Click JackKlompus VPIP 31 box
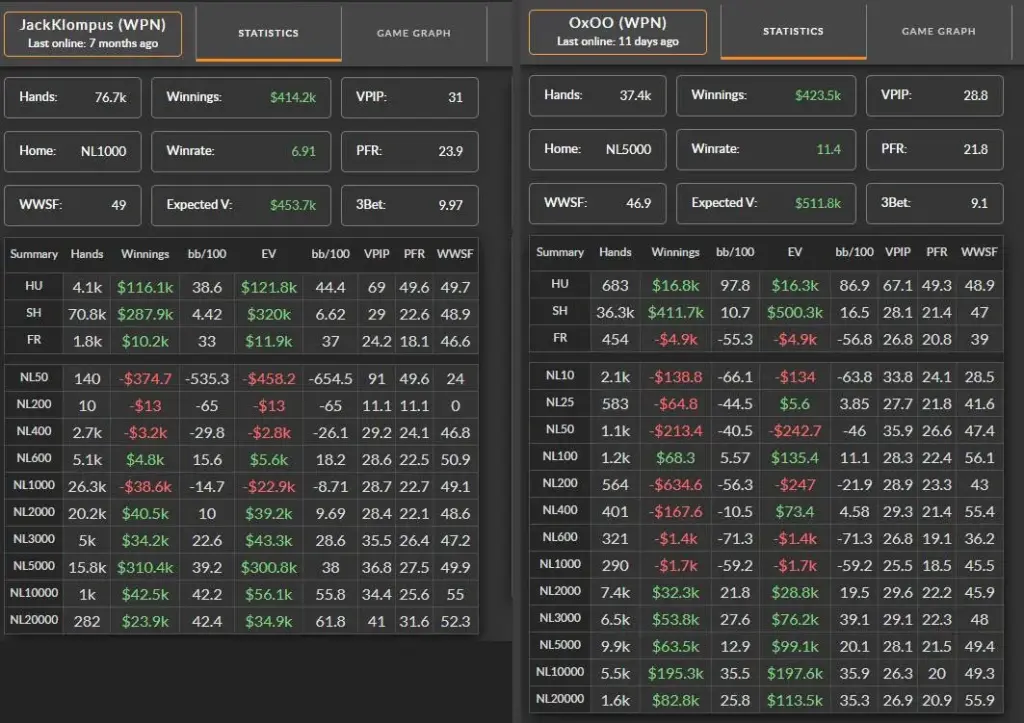Screen dimensions: 1024x723 click(409, 97)
